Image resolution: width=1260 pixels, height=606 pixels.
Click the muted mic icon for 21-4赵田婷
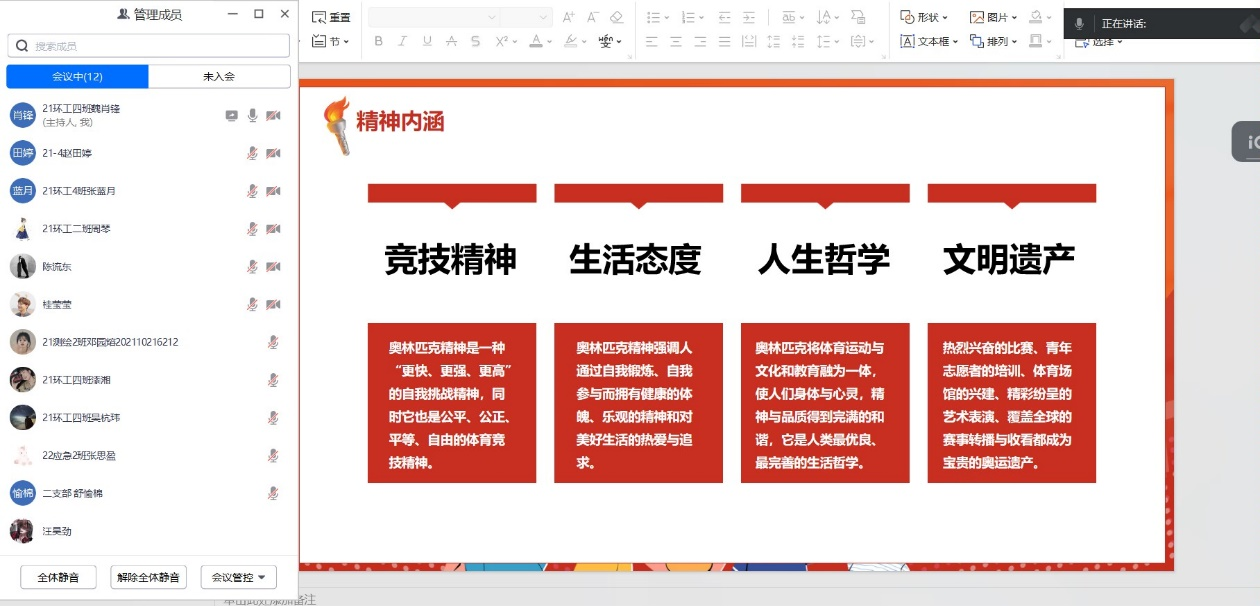tap(253, 153)
